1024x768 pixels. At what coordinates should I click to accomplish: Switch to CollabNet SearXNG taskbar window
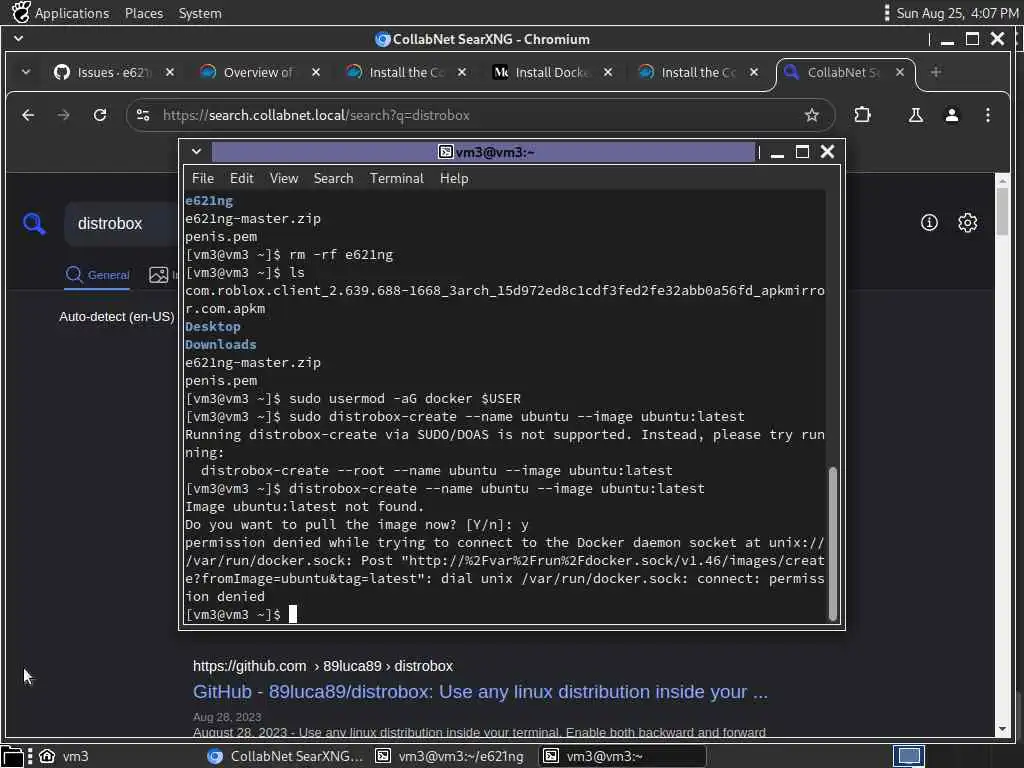pos(285,756)
